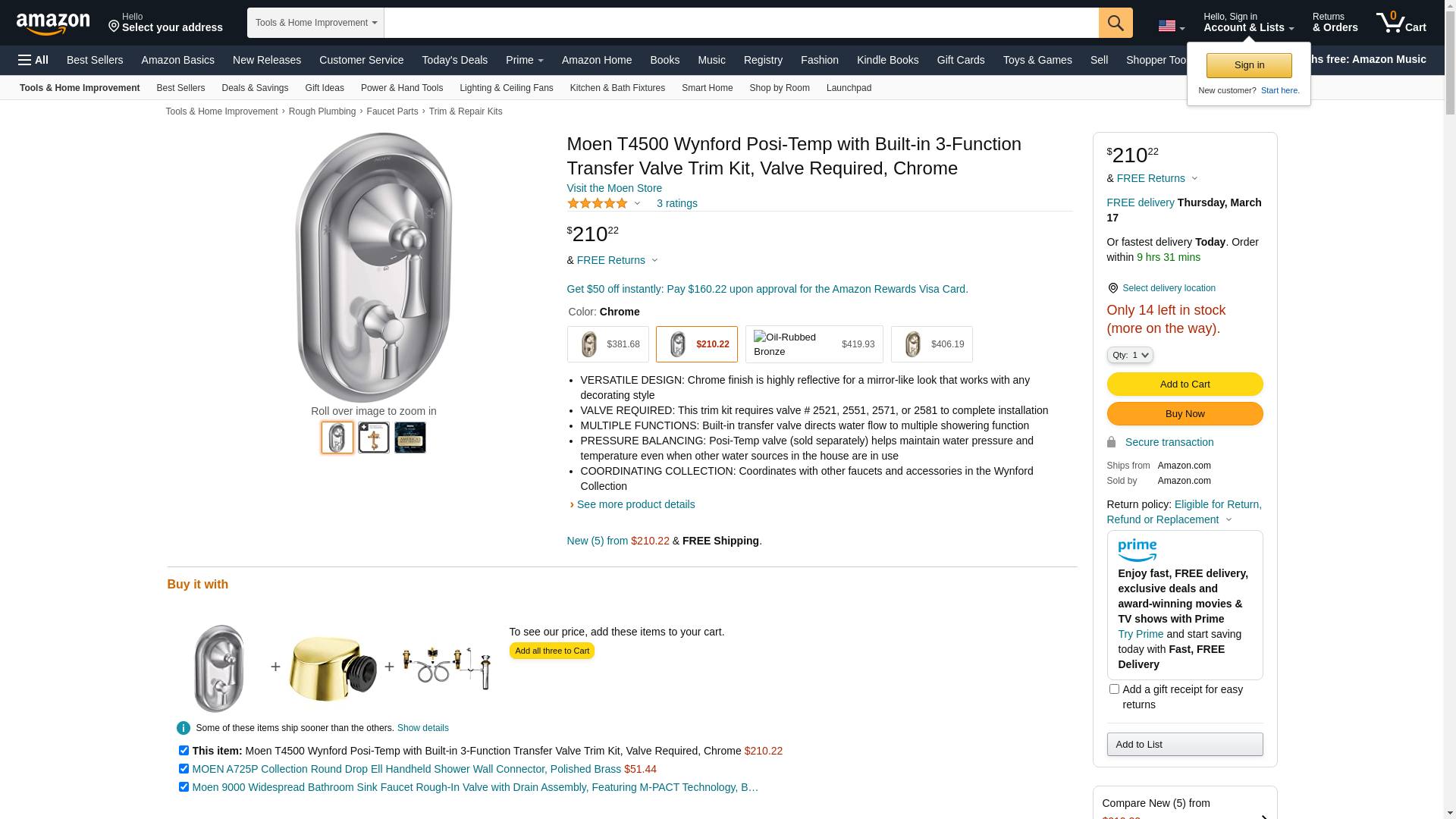Screen dimensions: 1456x819
Task: Click the delivery location pin icon
Action: [1112, 288]
